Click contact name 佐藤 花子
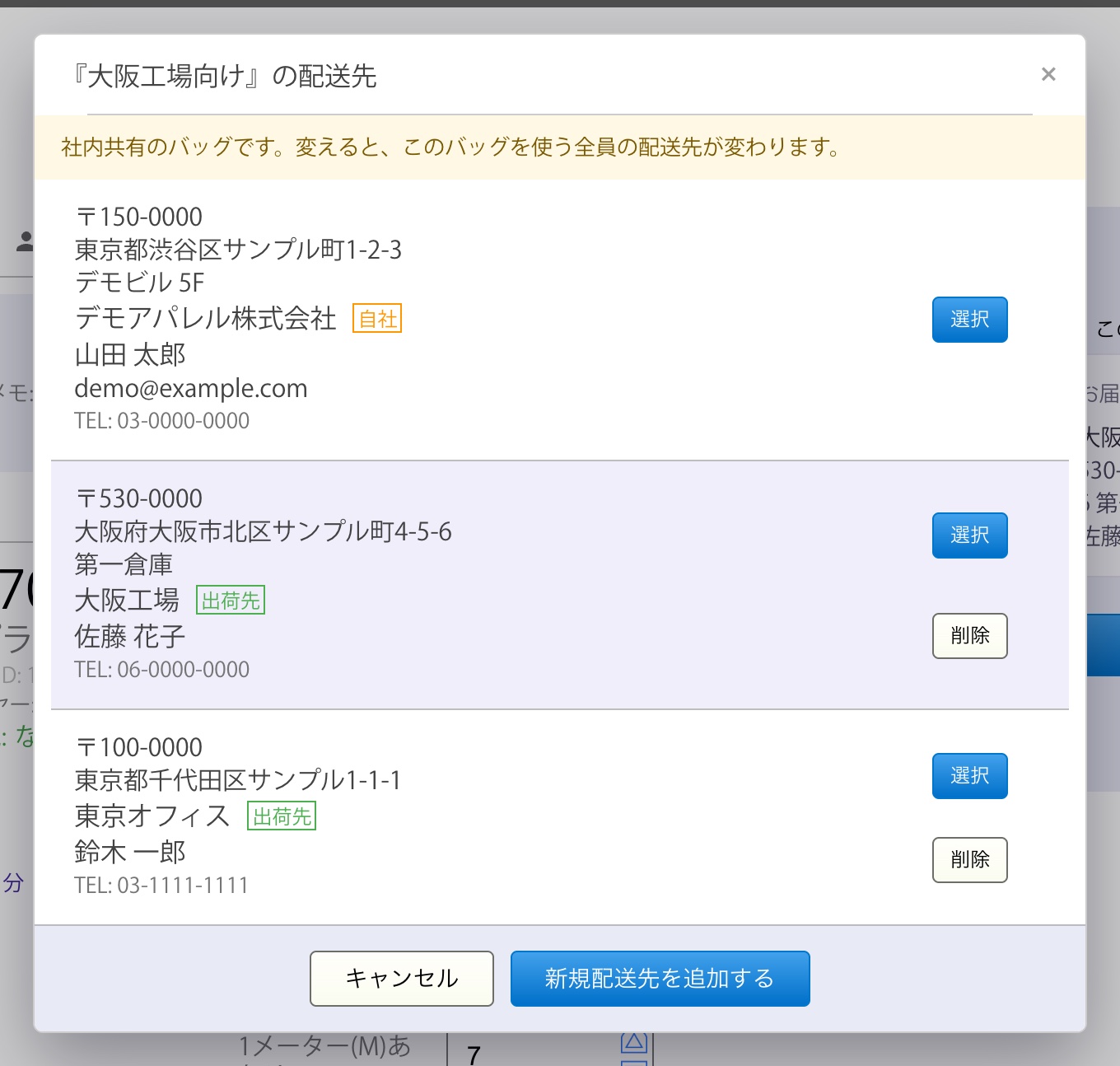Screen dimensions: 1120x1066 (130, 637)
